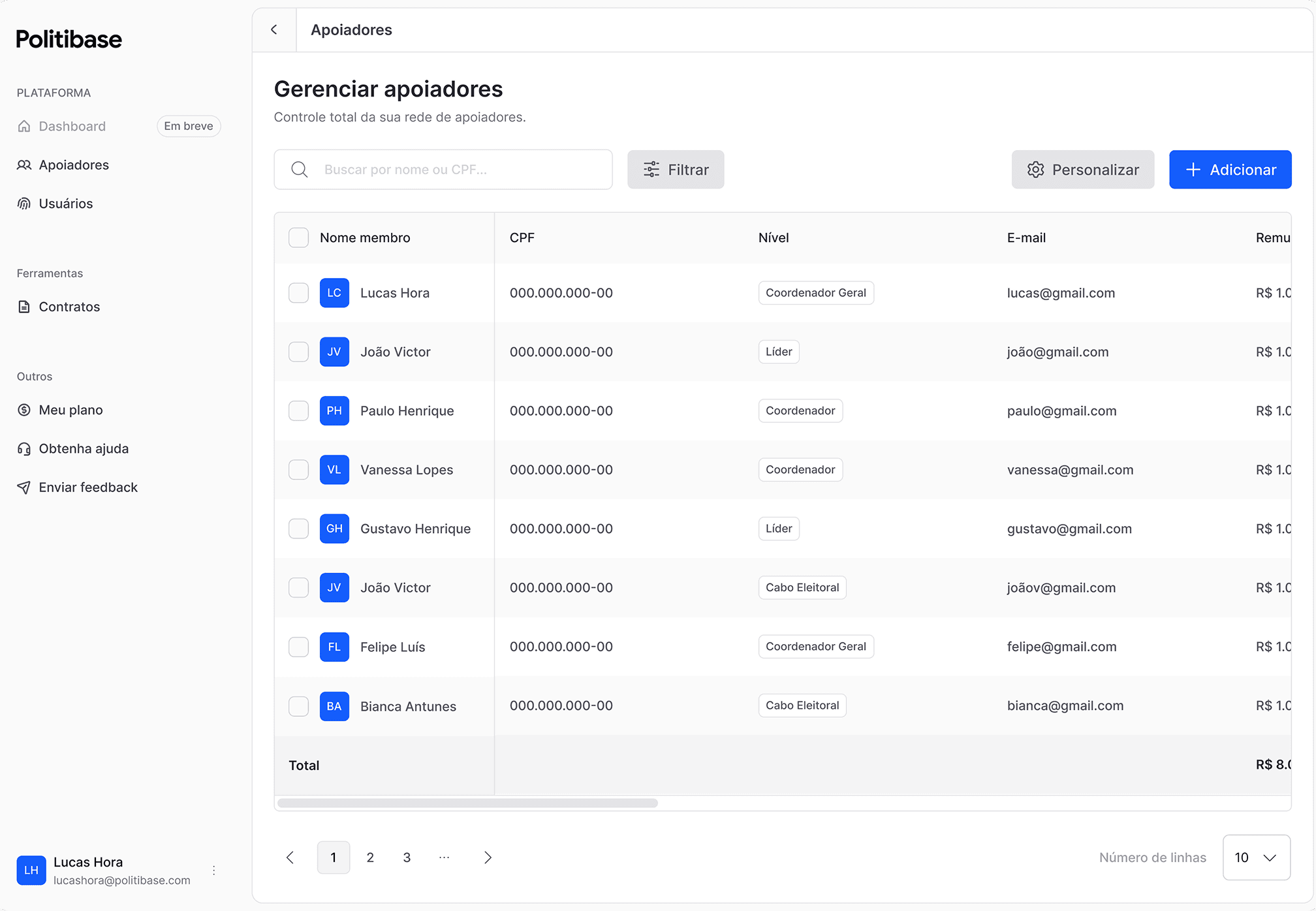The width and height of the screenshot is (1316, 911).
Task: Click the Meu plano coin icon
Action: click(23, 410)
